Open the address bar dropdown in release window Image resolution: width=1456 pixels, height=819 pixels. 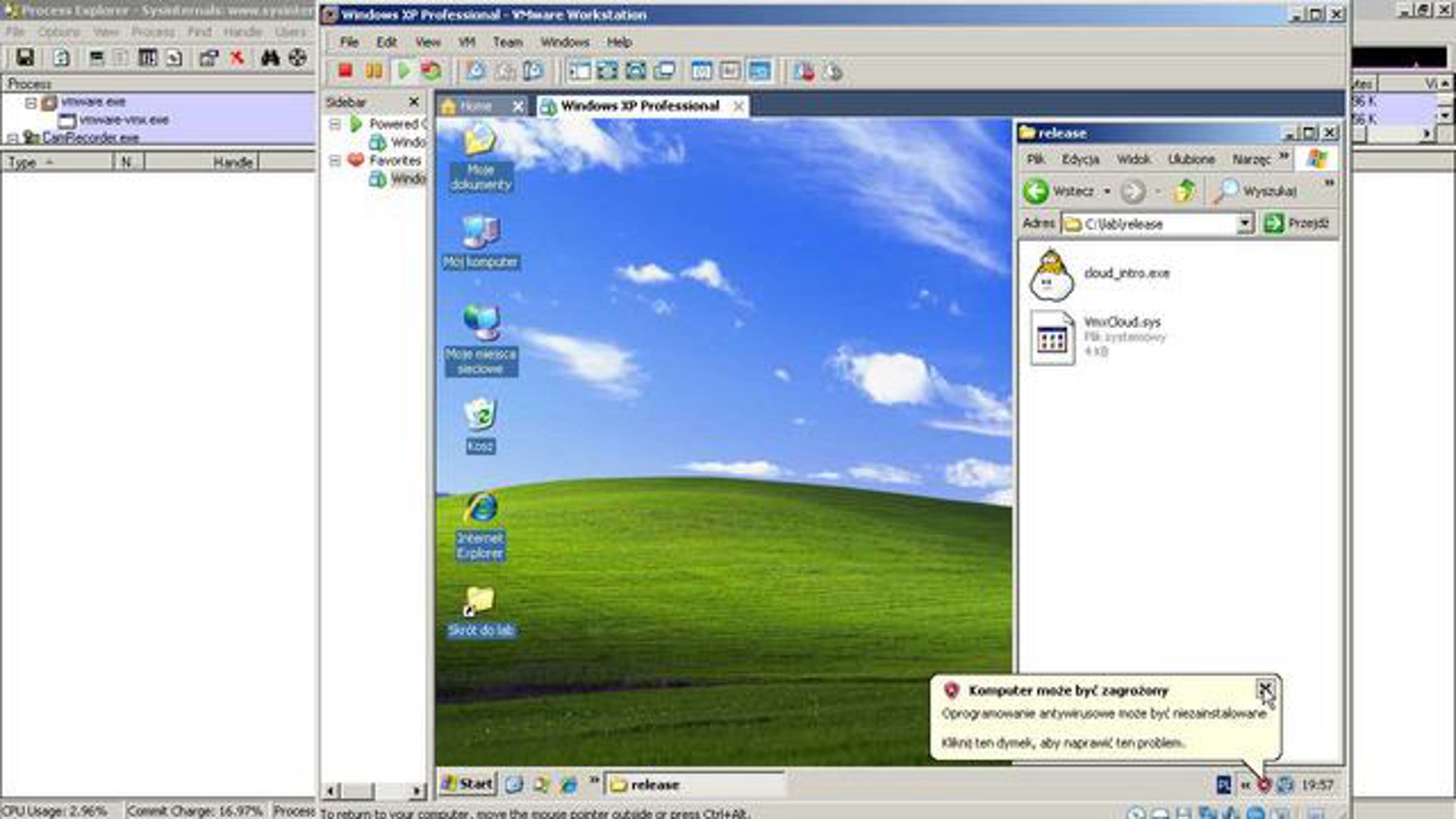coord(1244,224)
